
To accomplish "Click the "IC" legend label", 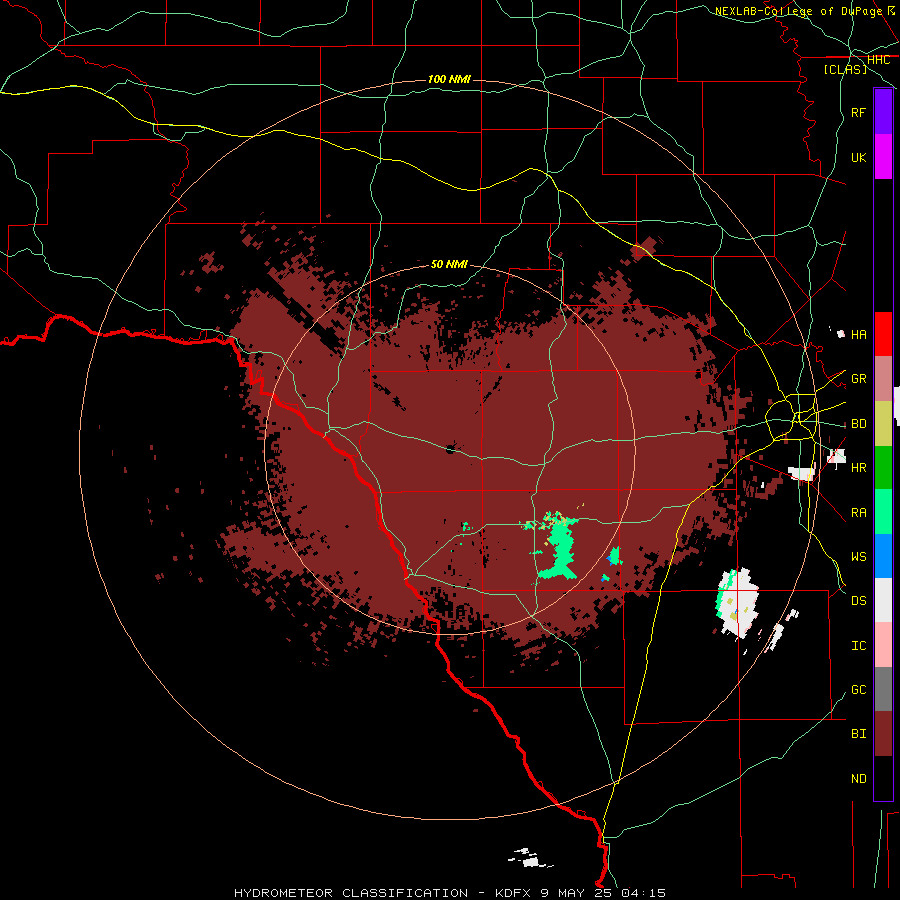I will pyautogui.click(x=858, y=645).
